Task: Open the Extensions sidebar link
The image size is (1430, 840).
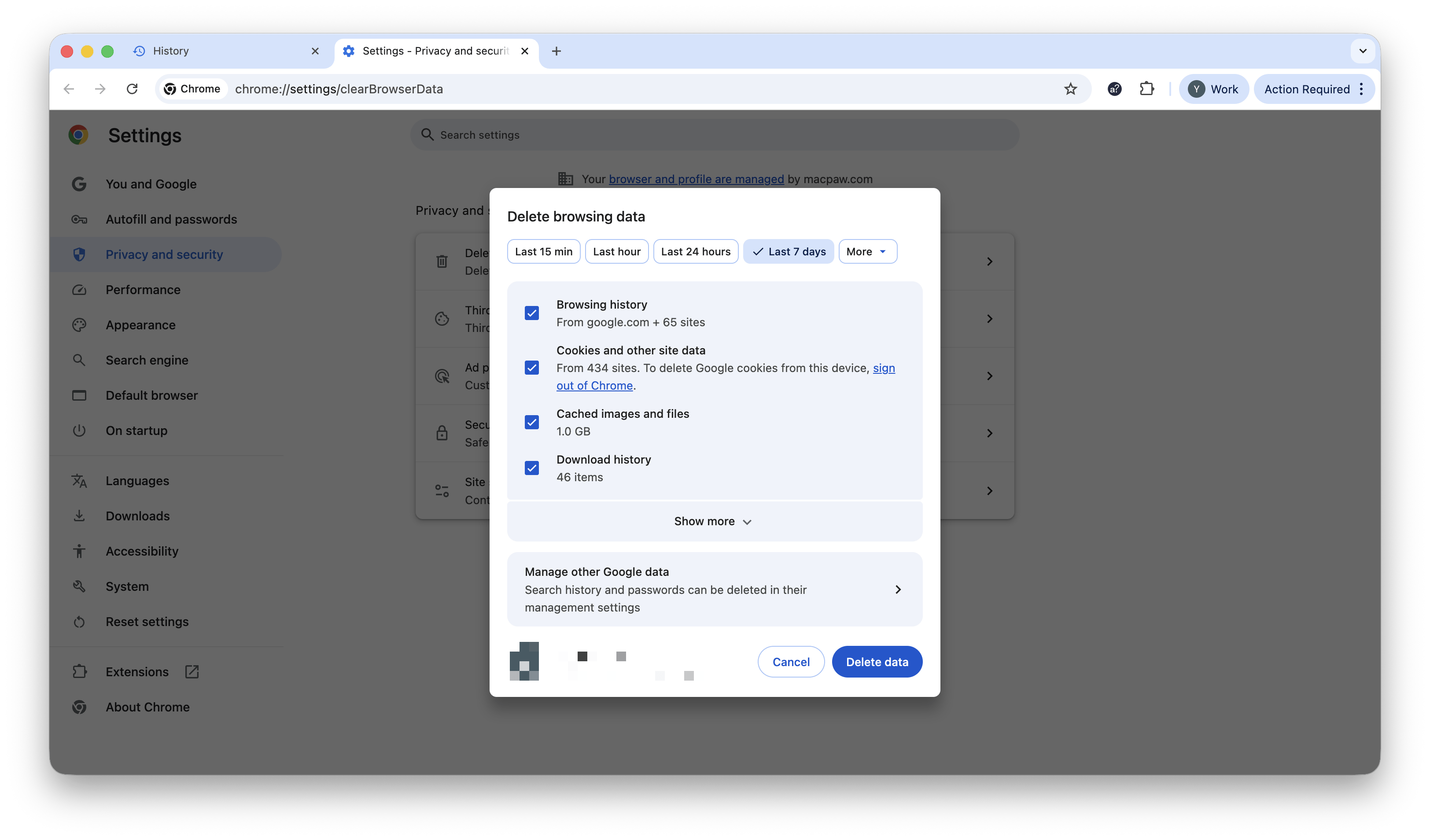Action: coord(137,671)
